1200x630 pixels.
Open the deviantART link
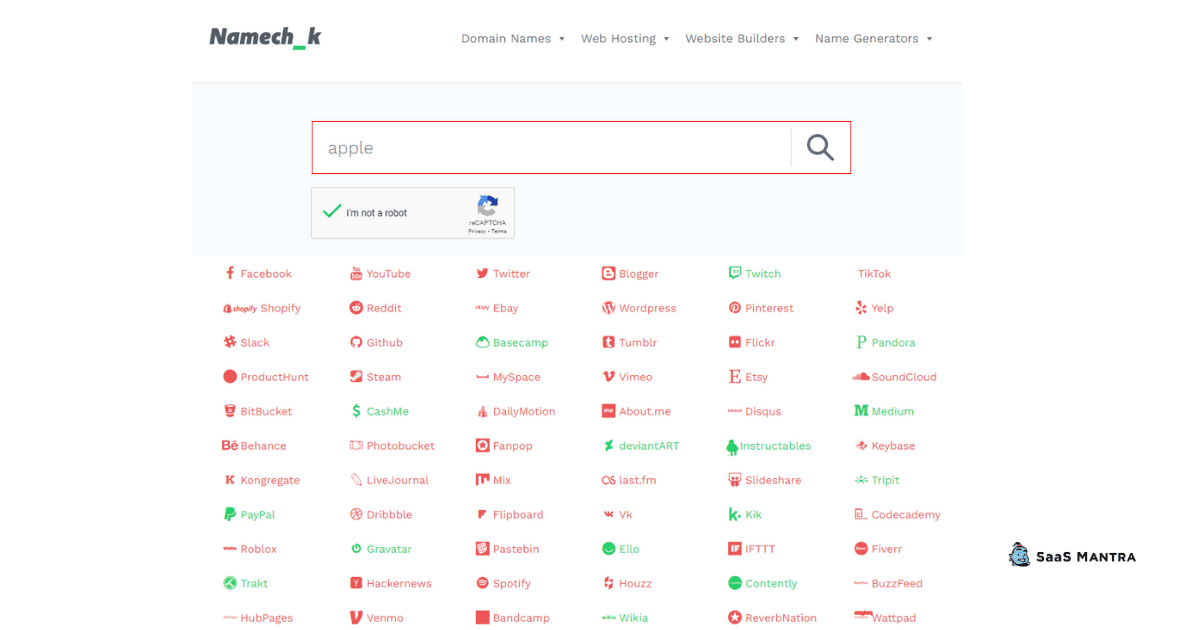click(x=640, y=446)
